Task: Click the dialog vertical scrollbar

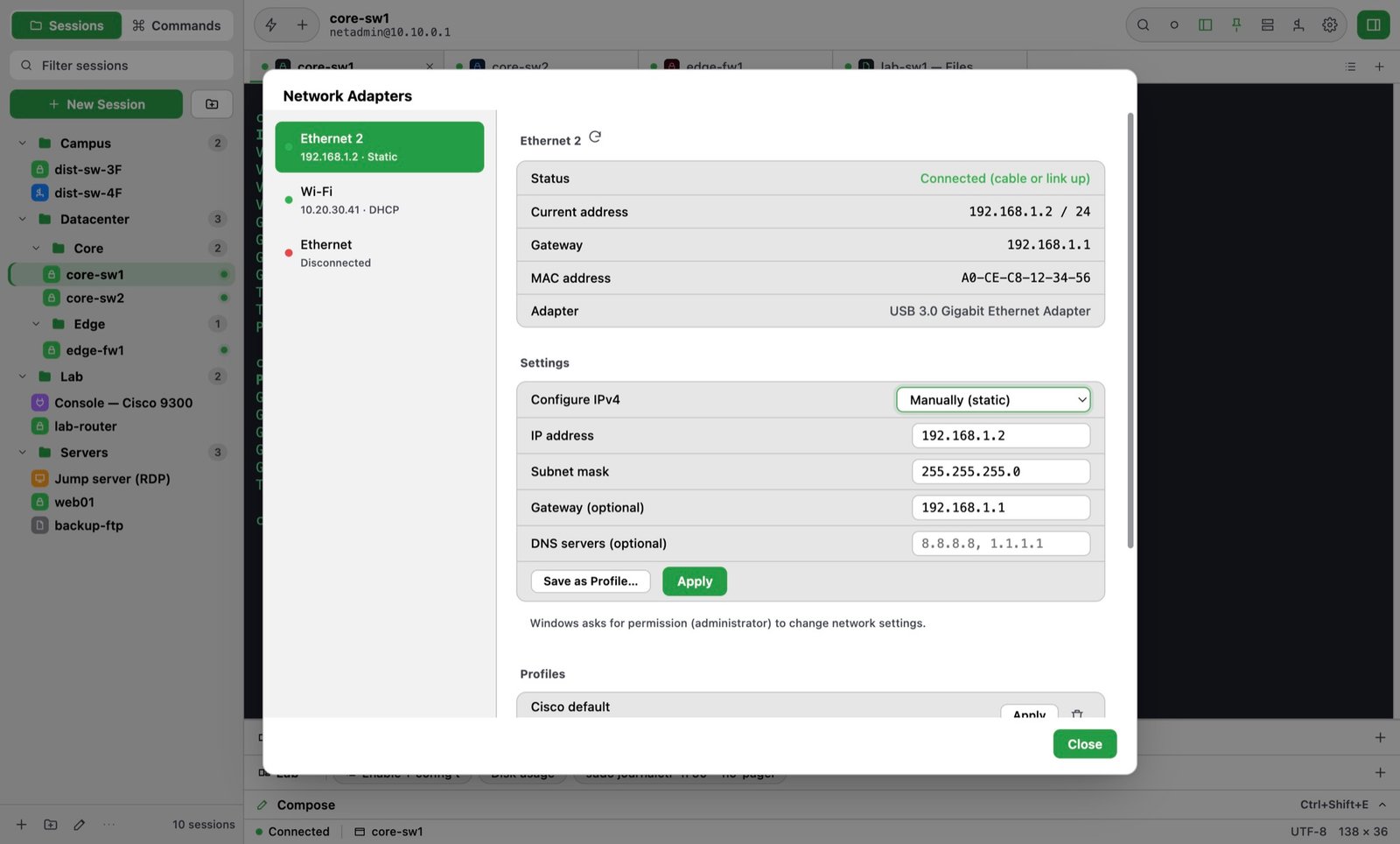Action: [x=1130, y=331]
